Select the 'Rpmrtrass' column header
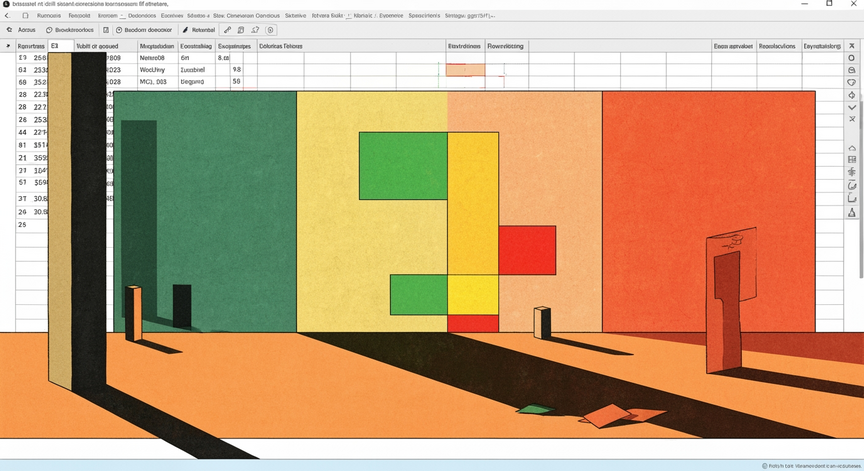This screenshot has height=471, width=864. tap(31, 46)
